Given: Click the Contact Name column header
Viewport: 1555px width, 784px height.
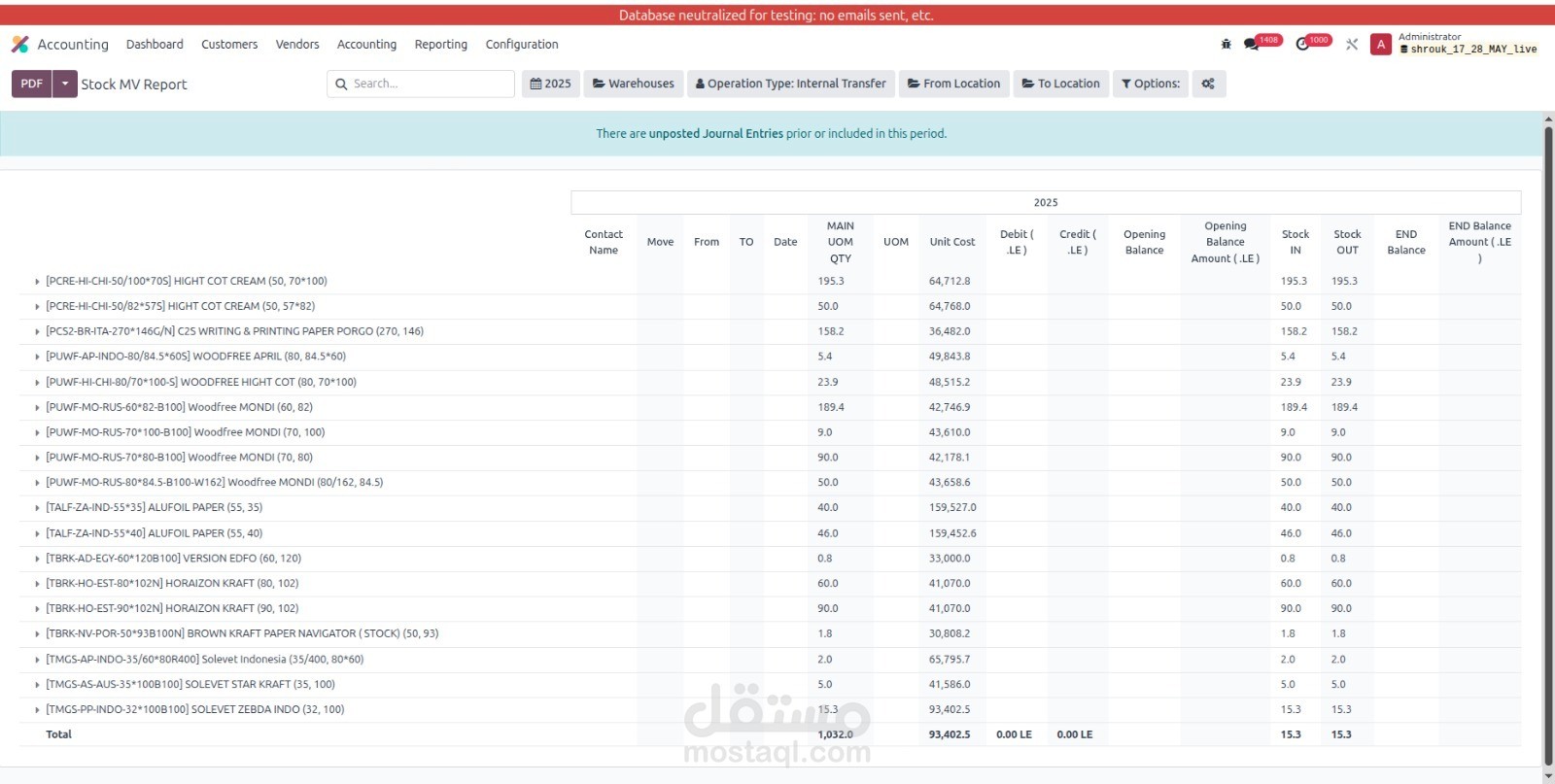Looking at the screenshot, I should pos(604,242).
